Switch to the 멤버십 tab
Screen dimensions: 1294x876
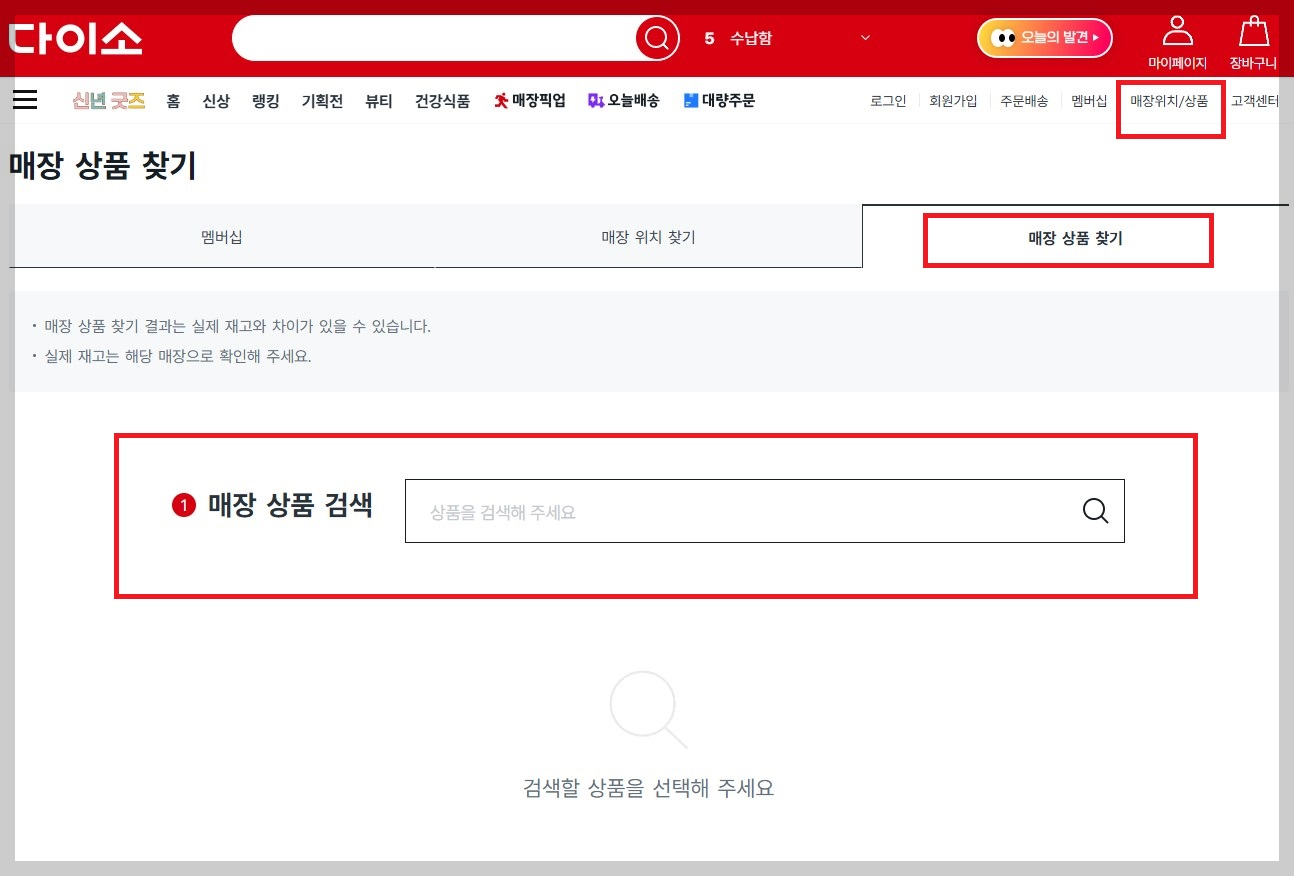tap(222, 237)
